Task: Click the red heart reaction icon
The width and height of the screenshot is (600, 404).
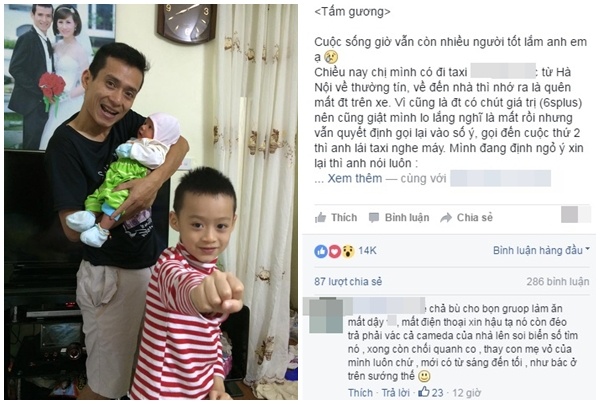Action: coord(334,251)
